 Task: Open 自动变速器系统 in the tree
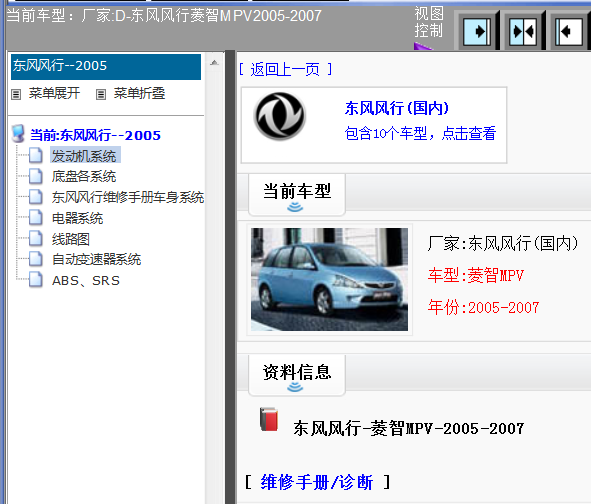(x=96, y=259)
